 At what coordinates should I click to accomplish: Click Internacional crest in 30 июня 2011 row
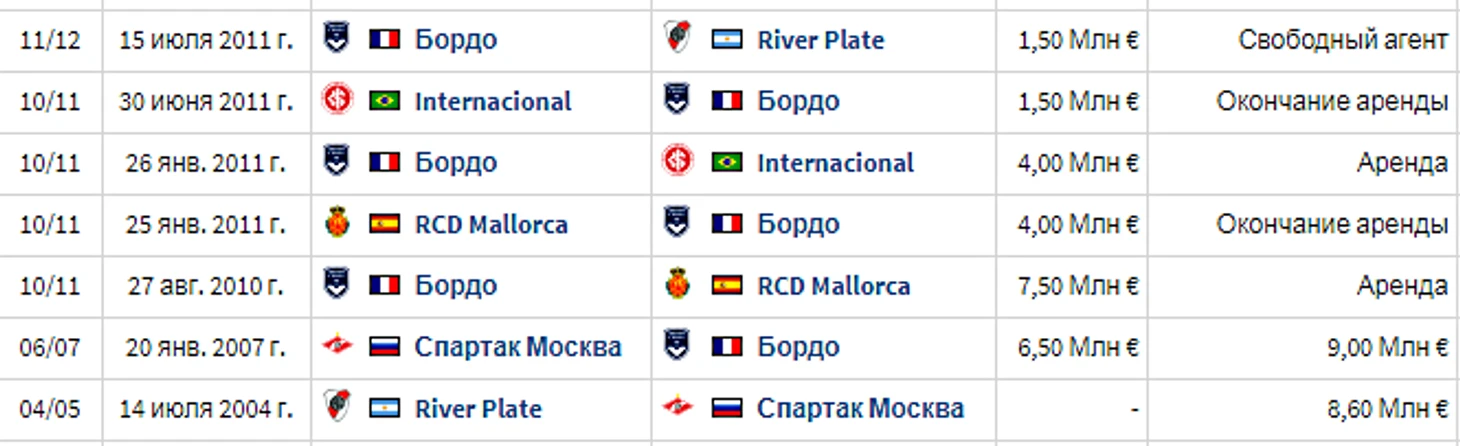(338, 100)
